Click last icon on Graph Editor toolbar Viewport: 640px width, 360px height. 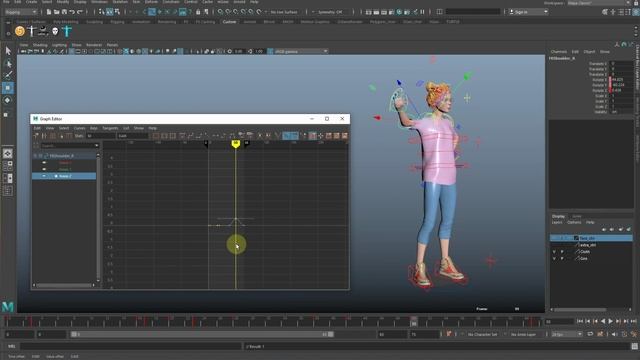pyautogui.click(x=344, y=136)
